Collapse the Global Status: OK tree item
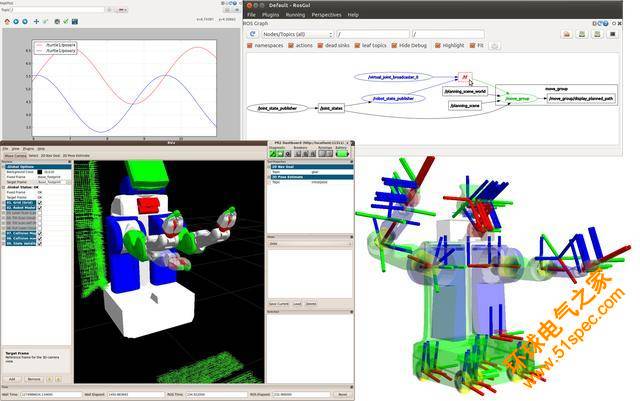The height and width of the screenshot is (401, 640). click(x=4, y=187)
